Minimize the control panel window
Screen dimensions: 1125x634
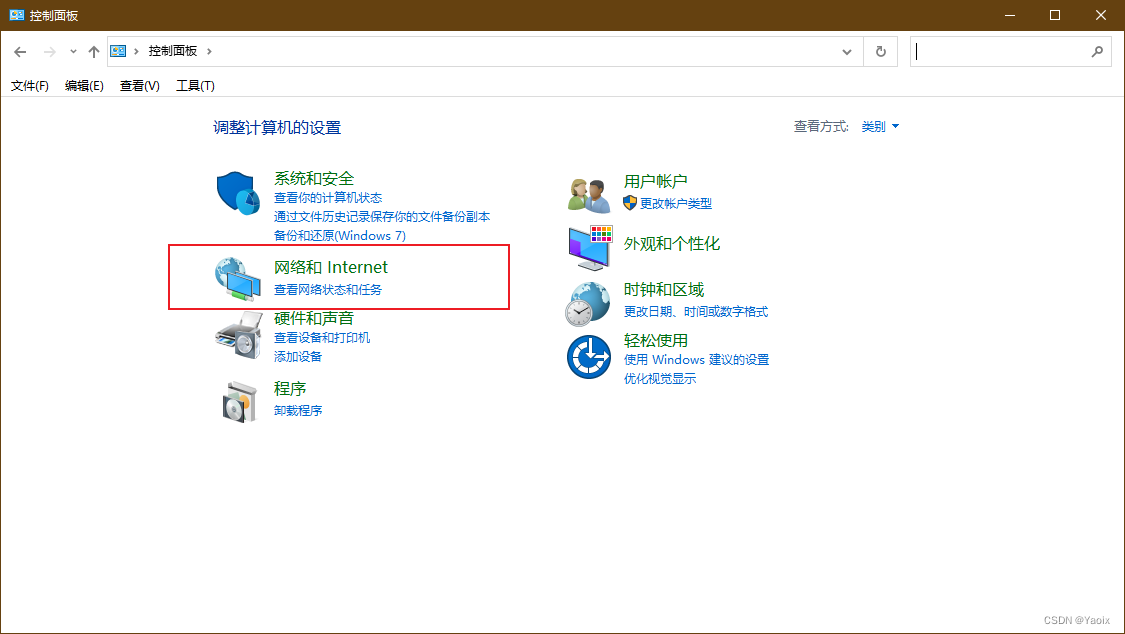coord(1009,15)
